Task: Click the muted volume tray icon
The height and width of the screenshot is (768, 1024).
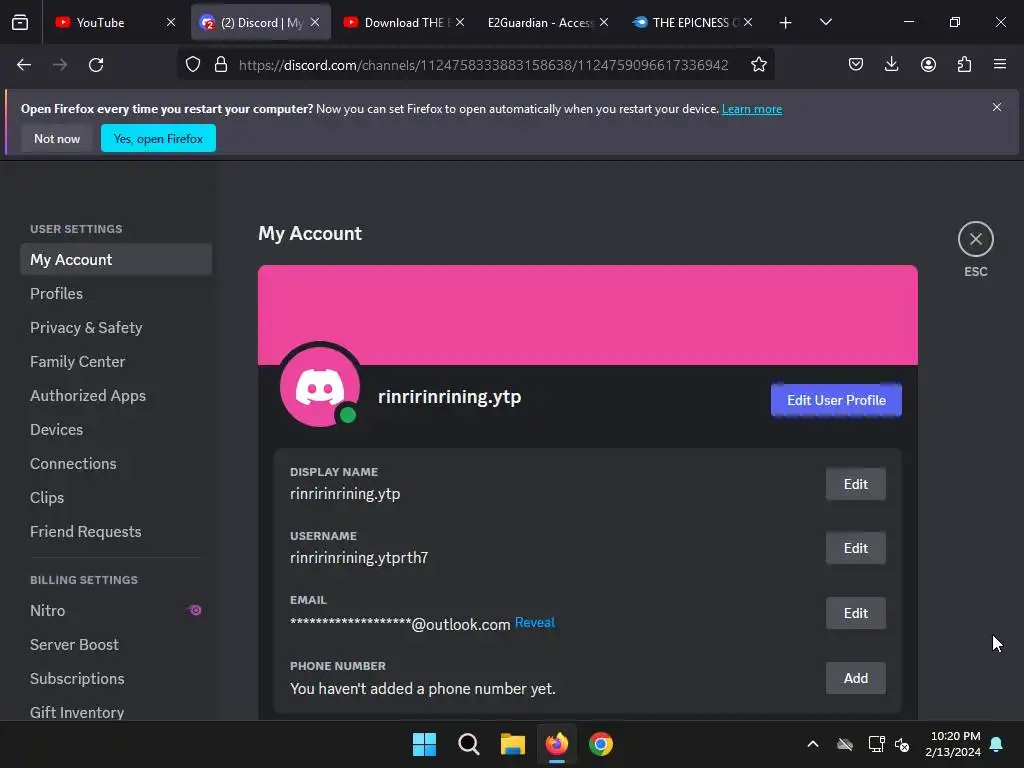Action: pyautogui.click(x=902, y=744)
